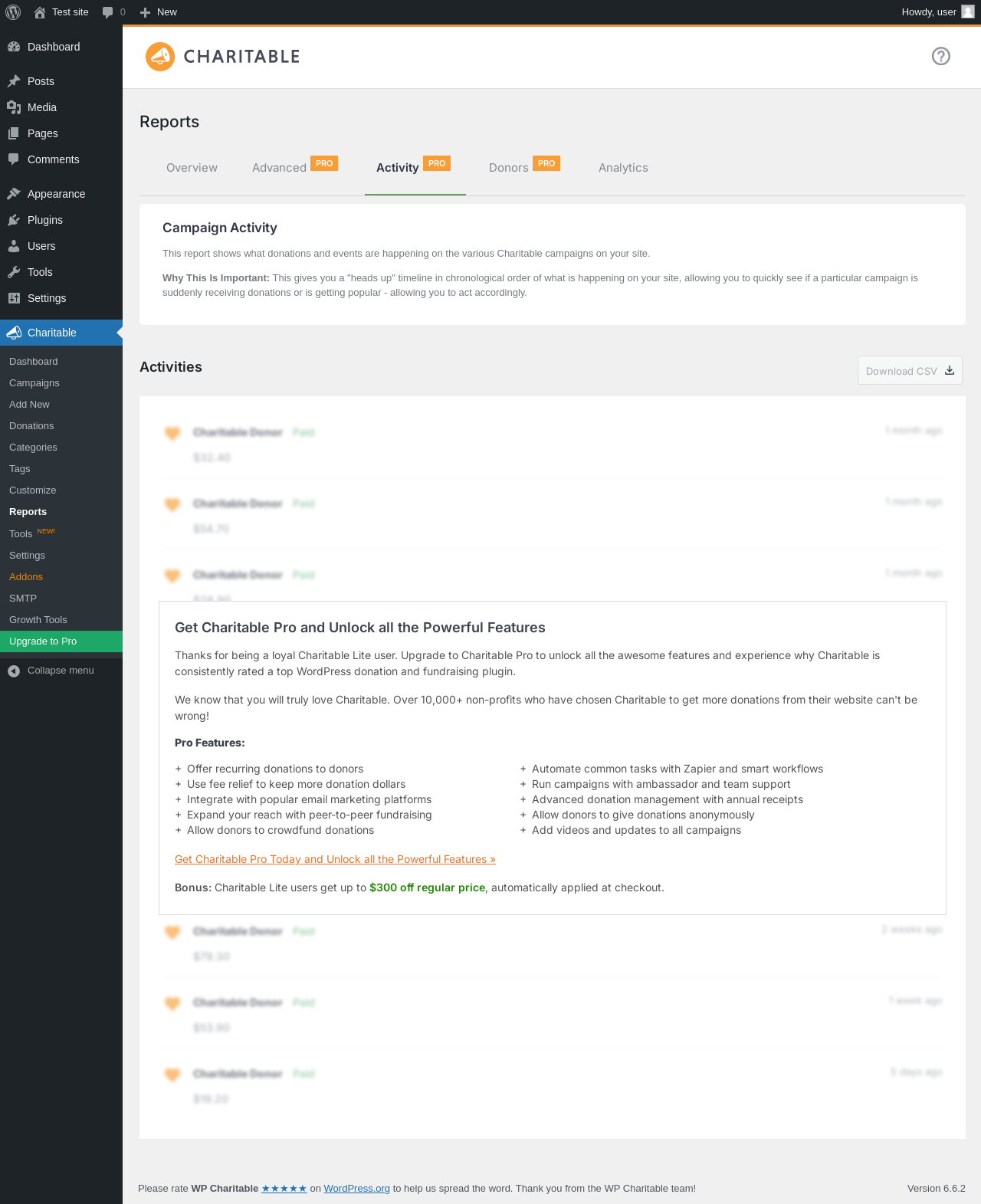
Task: Open Tools NEW! in Charitable submenu
Action: tap(61, 533)
